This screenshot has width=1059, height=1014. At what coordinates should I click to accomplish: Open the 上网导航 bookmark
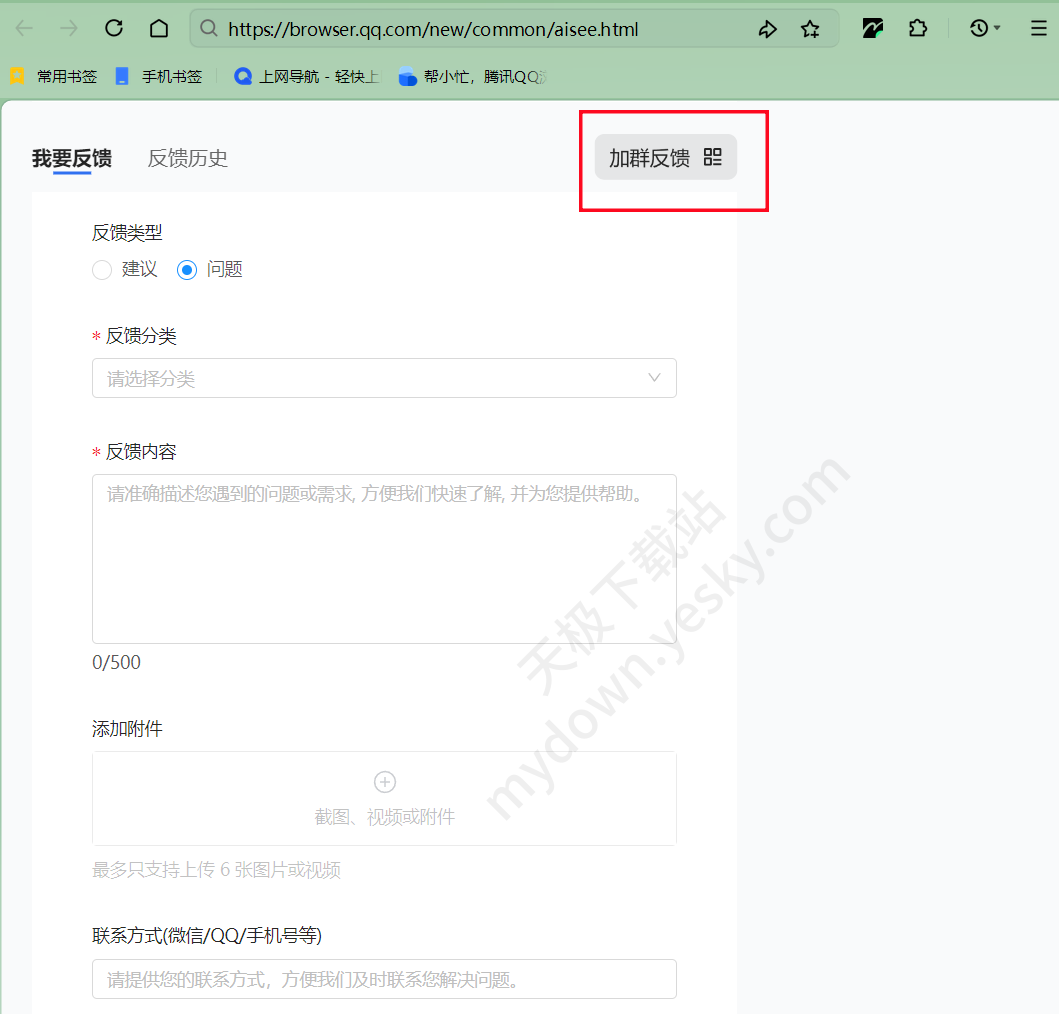[x=307, y=76]
